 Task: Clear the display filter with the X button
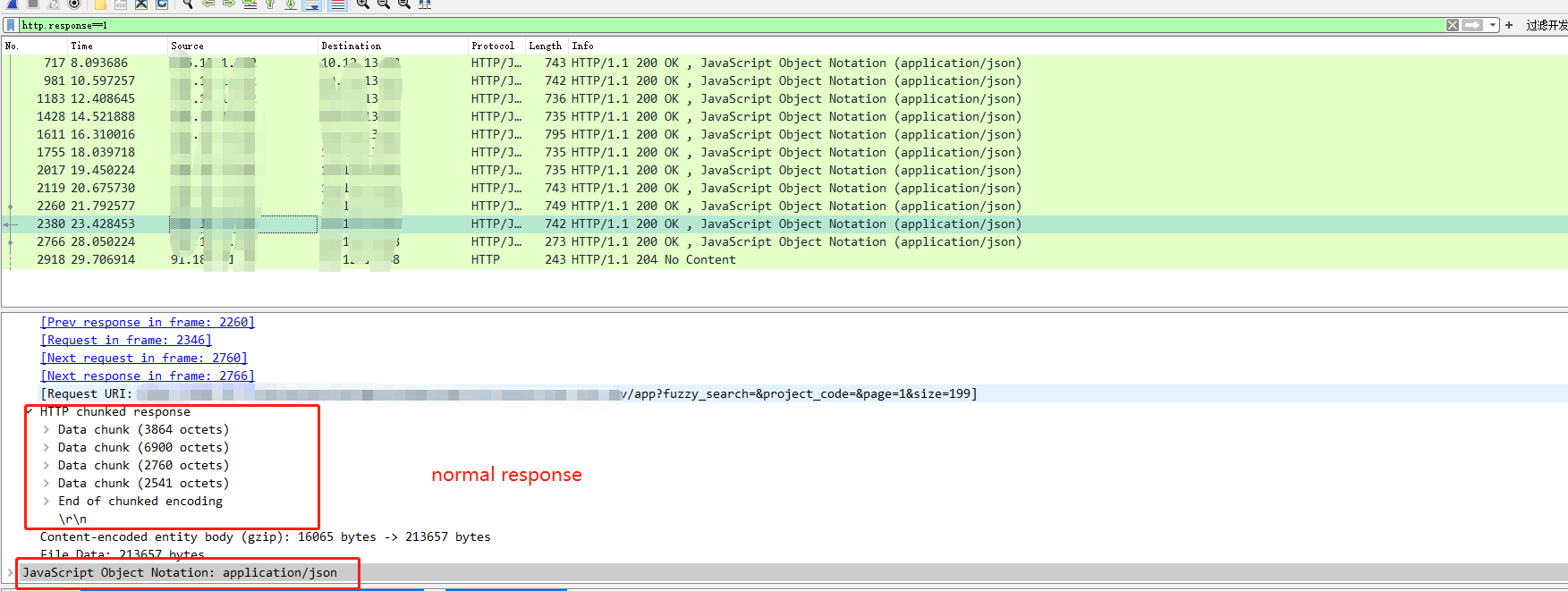tap(1453, 25)
